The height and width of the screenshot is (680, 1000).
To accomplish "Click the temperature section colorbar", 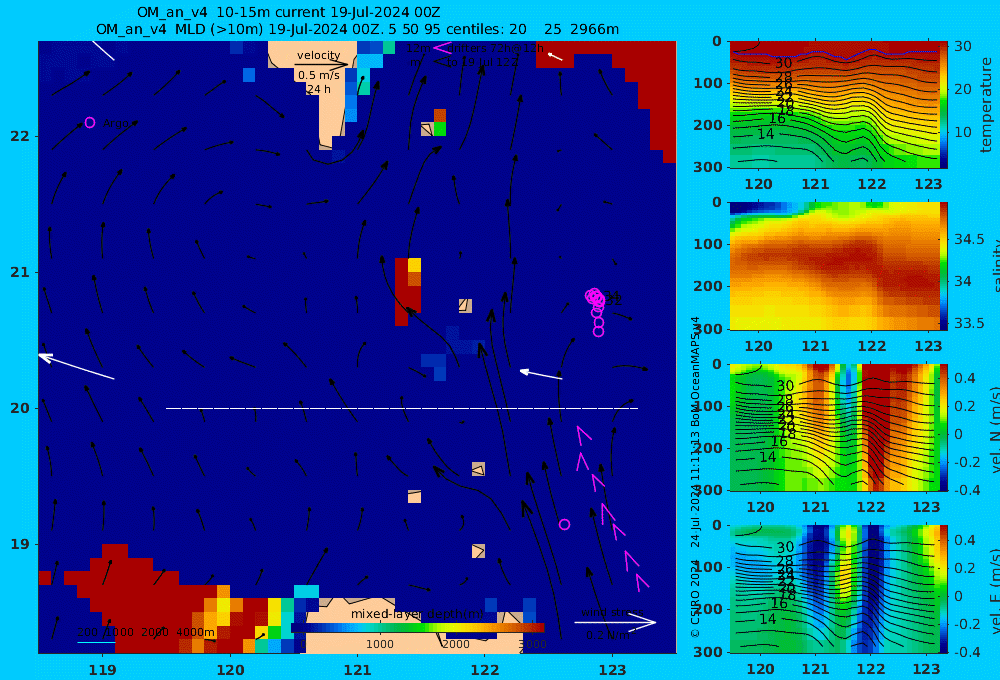I will (944, 105).
